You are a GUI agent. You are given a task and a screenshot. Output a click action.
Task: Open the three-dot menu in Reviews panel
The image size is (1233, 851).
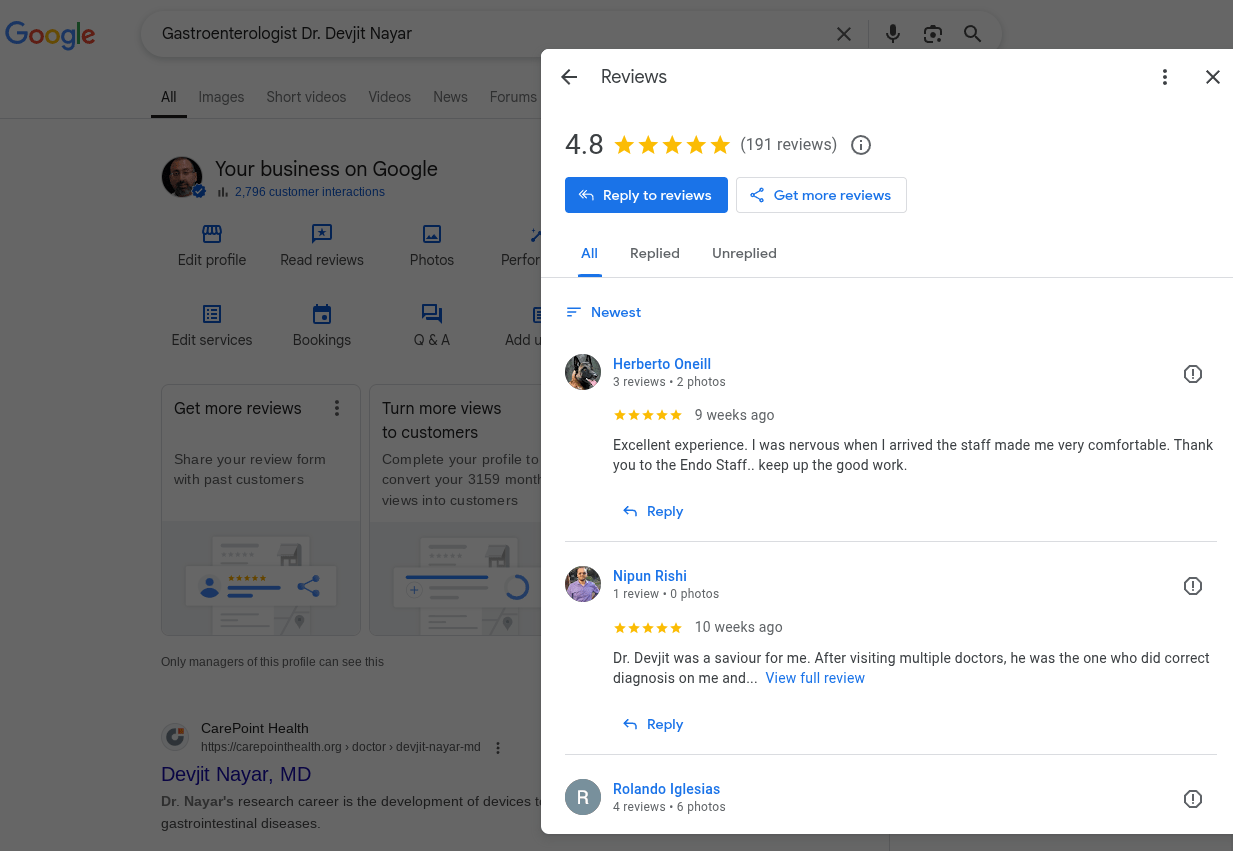1164,77
